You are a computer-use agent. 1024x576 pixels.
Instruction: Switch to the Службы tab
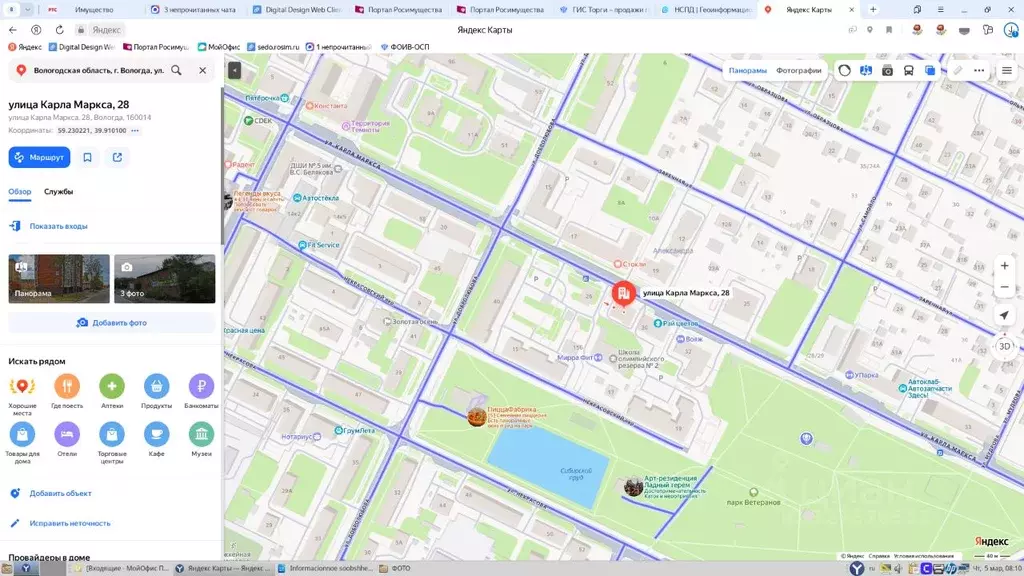click(58, 191)
